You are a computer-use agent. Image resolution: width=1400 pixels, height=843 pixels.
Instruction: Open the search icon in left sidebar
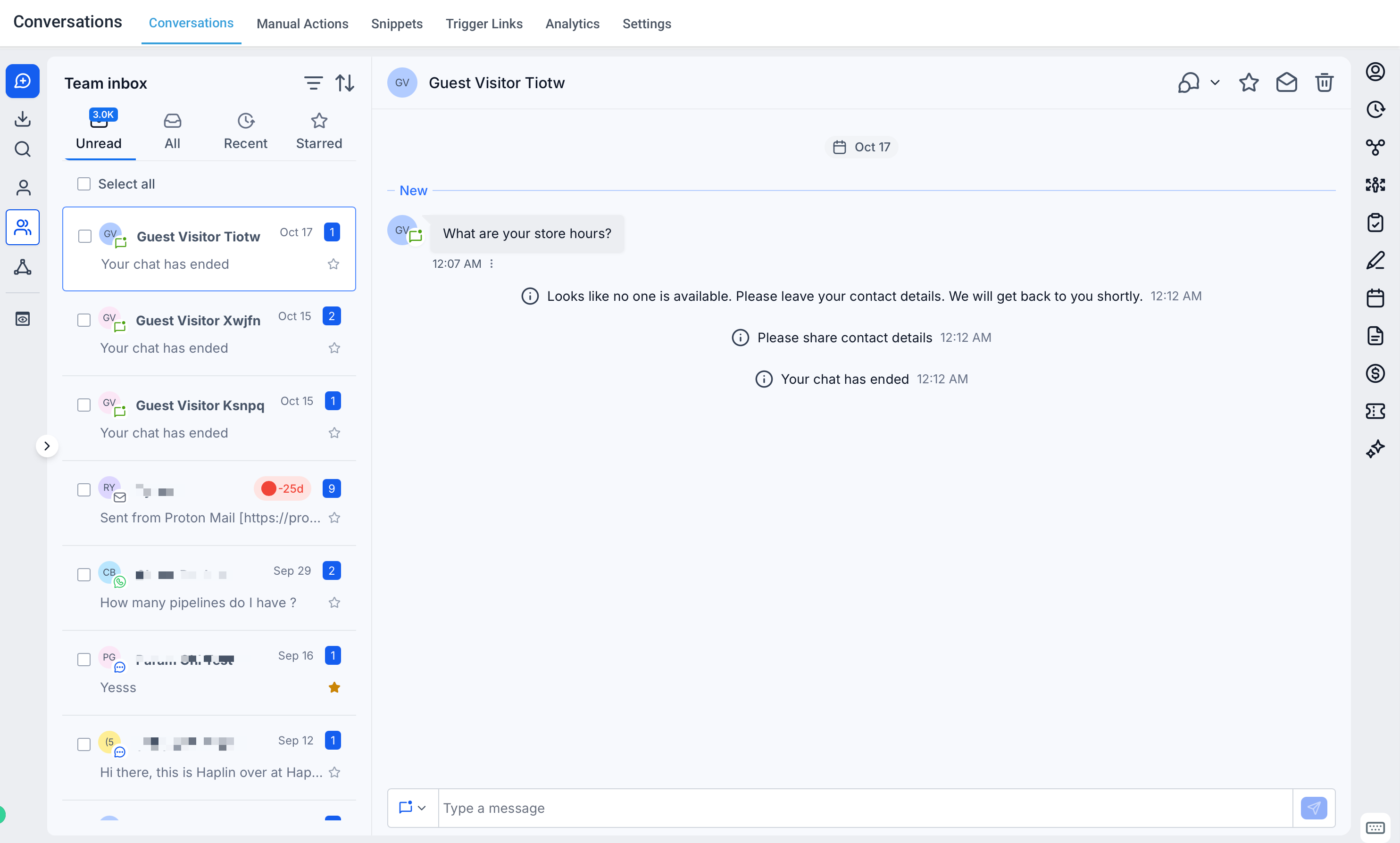23,149
